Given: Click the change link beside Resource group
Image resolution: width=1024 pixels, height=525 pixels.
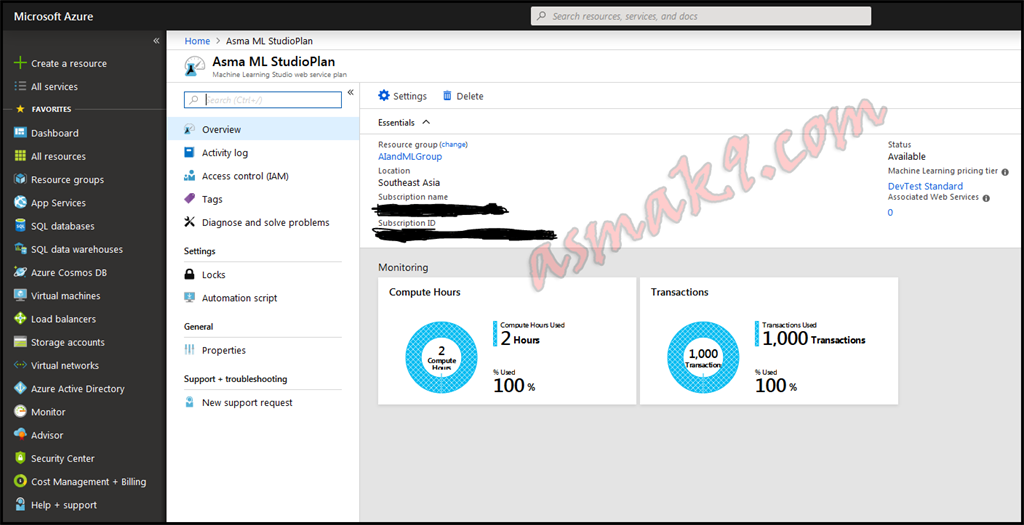Looking at the screenshot, I should point(453,144).
